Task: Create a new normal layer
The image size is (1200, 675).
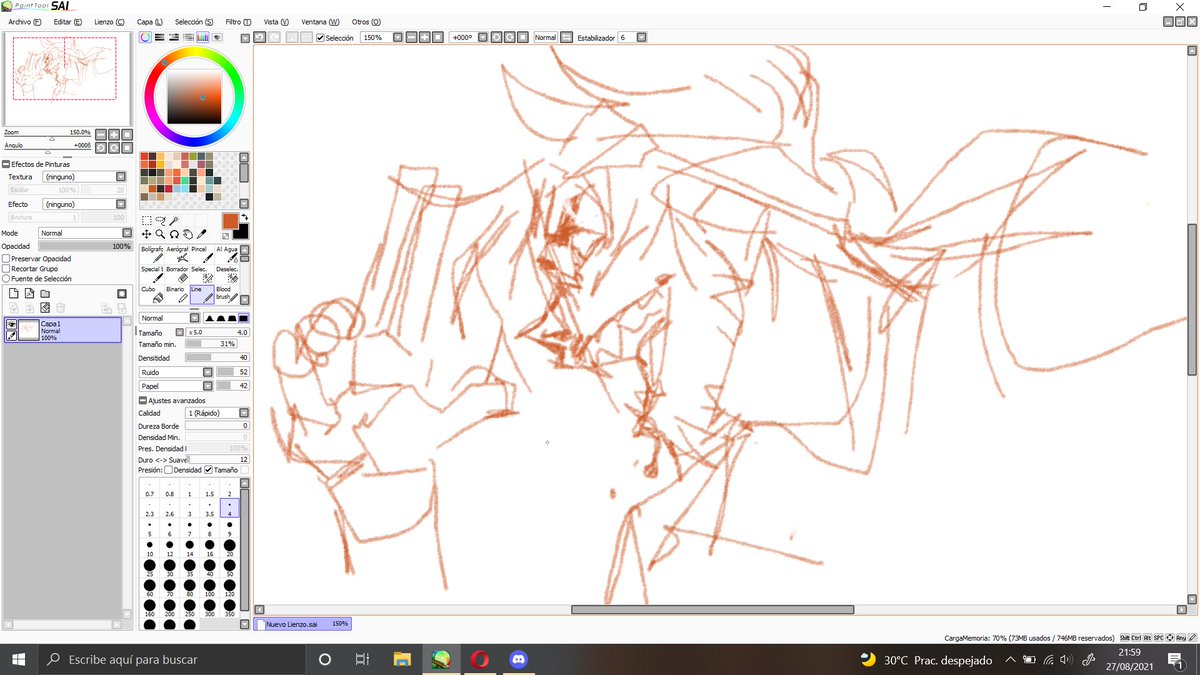Action: [14, 293]
